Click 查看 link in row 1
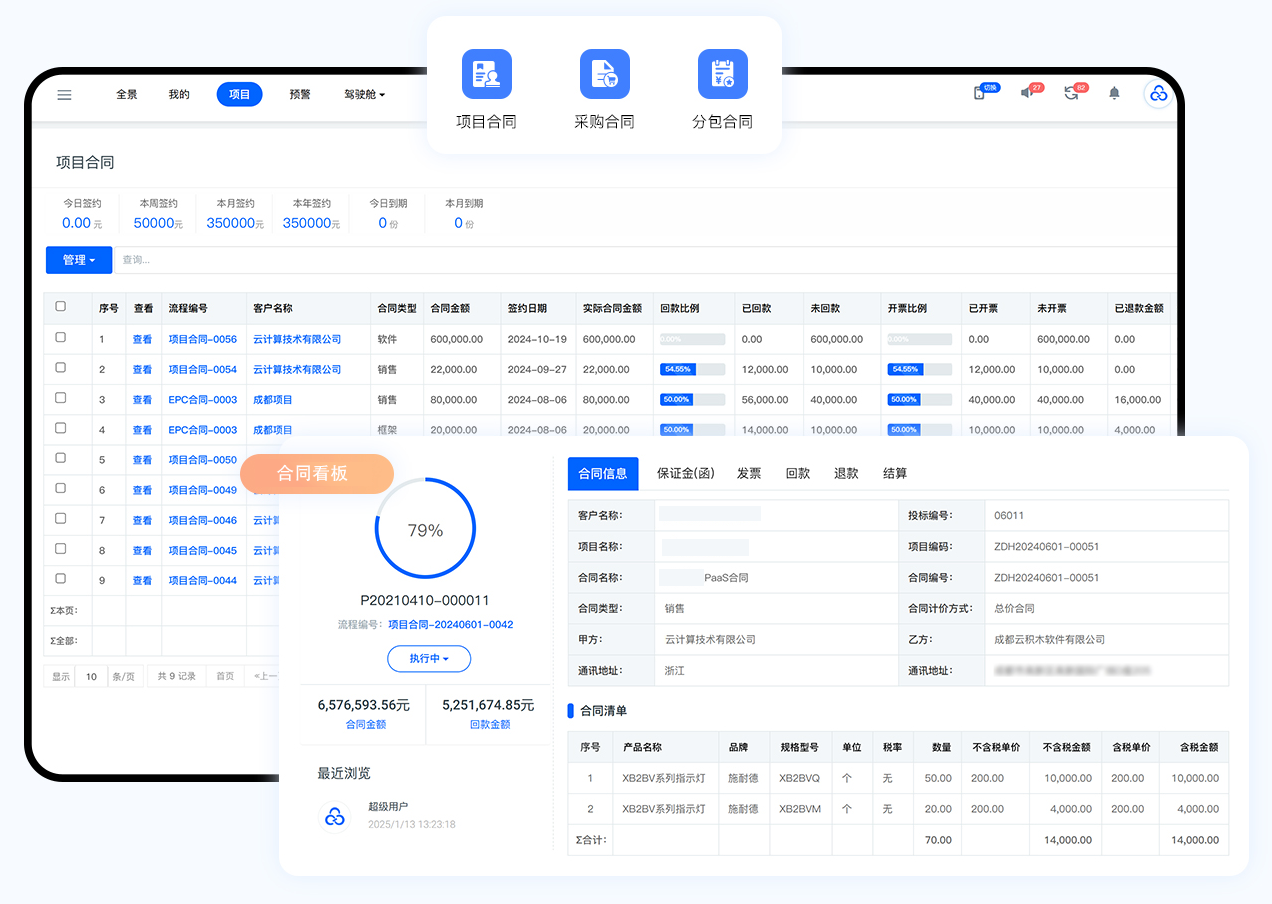 143,340
